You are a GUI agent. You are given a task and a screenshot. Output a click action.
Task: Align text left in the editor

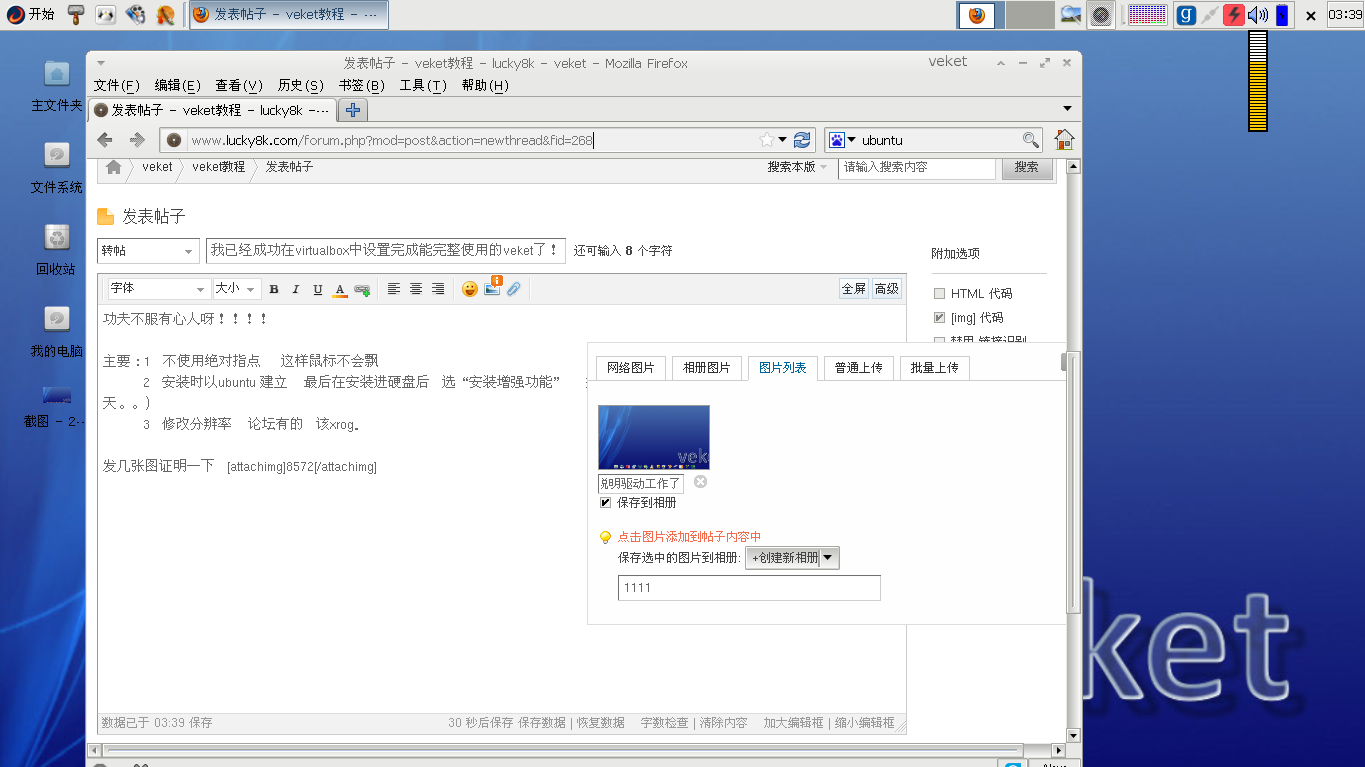394,289
